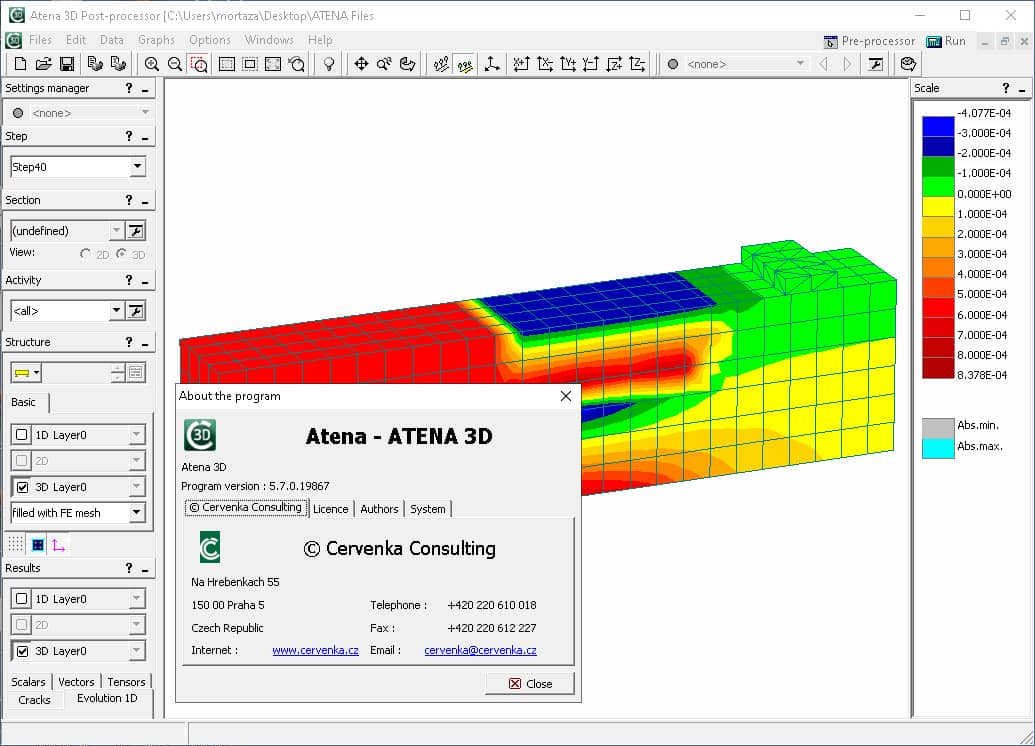Select the Zoom In tool

[x=150, y=63]
